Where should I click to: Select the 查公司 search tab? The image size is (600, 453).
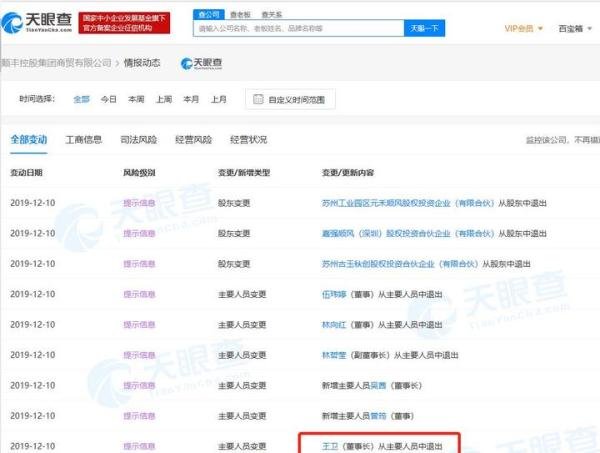tap(209, 15)
